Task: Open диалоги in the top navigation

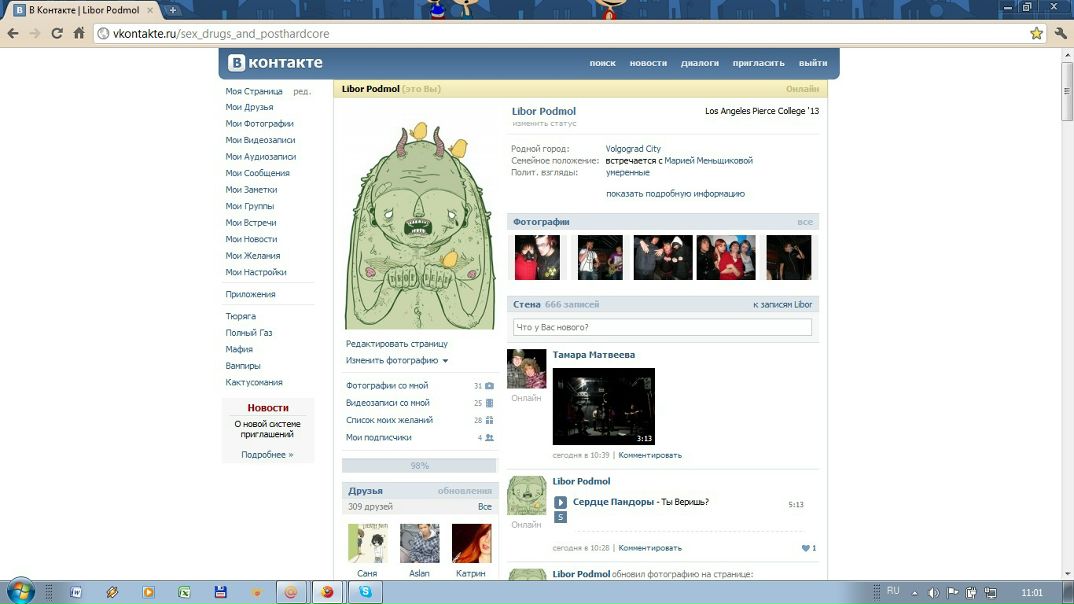Action: pyautogui.click(x=699, y=63)
